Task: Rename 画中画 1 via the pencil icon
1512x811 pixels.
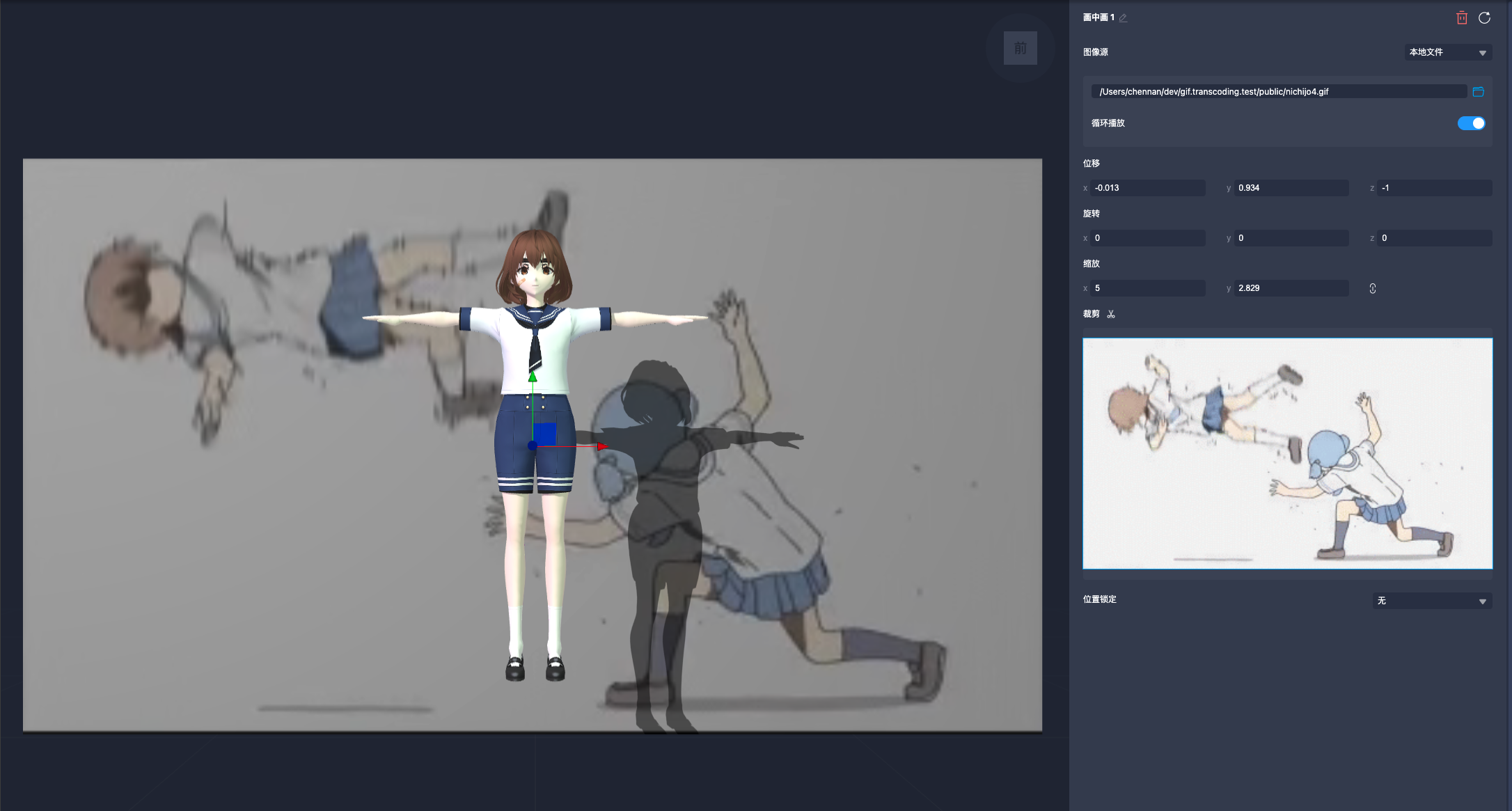Action: [x=1124, y=17]
